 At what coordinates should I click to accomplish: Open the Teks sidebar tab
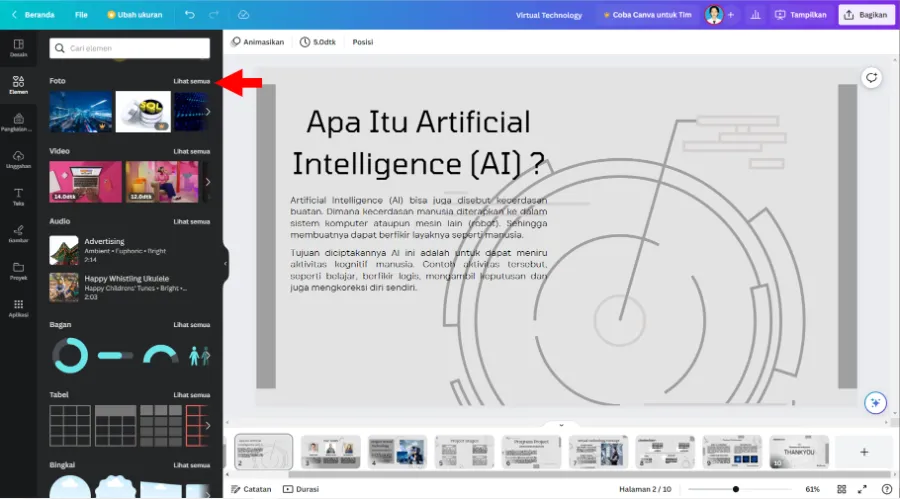pyautogui.click(x=18, y=196)
